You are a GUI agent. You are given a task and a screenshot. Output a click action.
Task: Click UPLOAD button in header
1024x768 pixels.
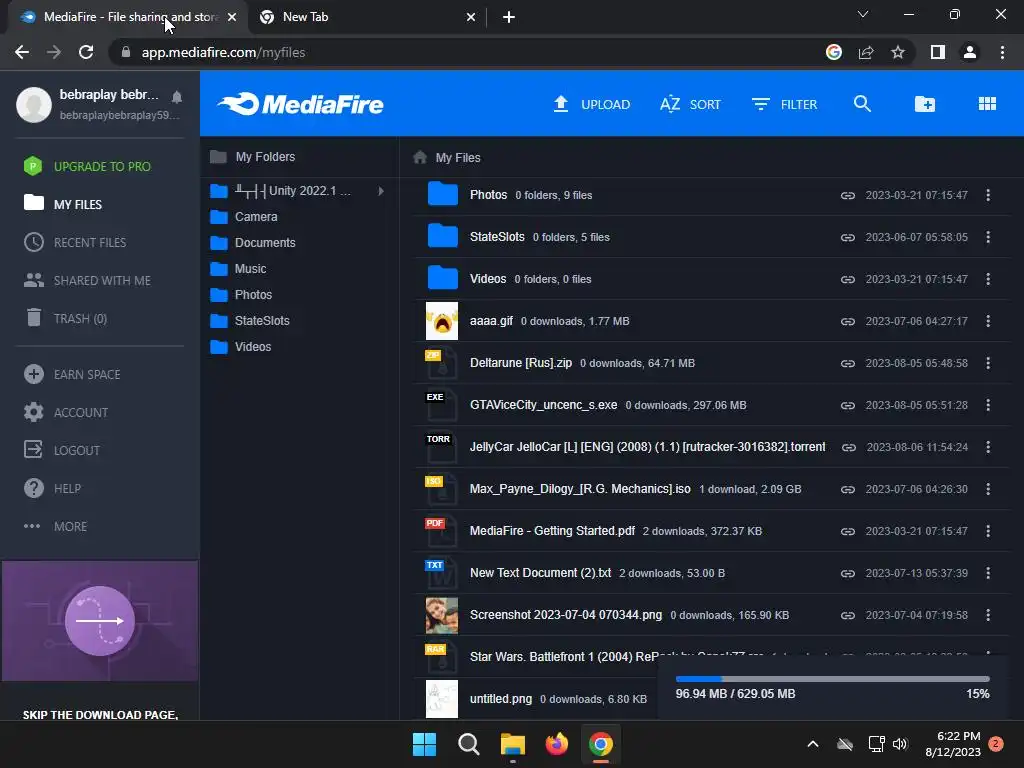592,104
